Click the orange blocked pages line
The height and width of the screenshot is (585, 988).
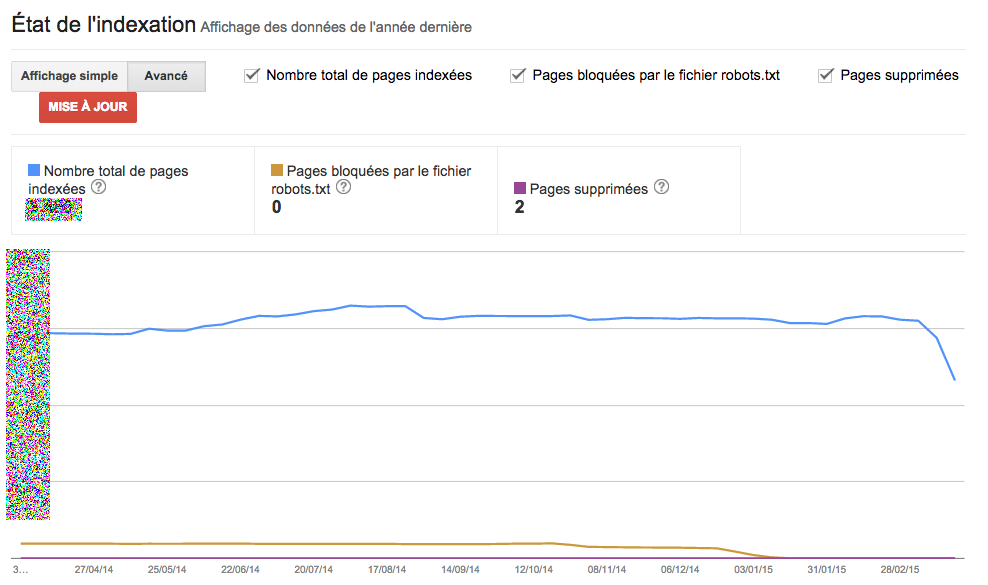(315, 543)
